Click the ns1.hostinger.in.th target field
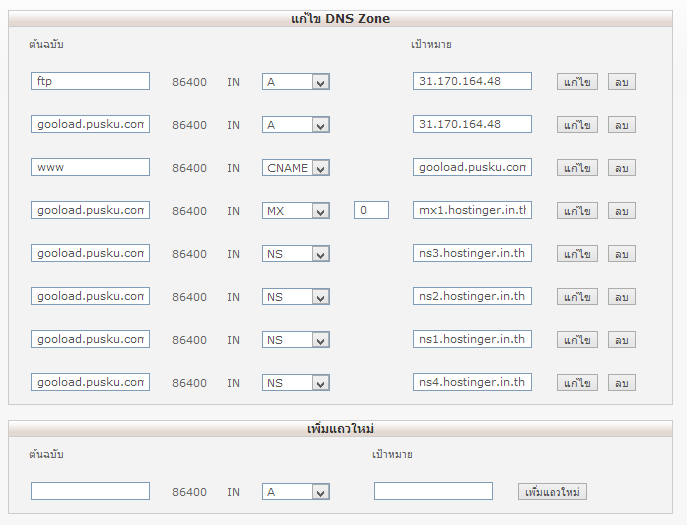Viewport: 687px width, 525px height. (x=472, y=339)
